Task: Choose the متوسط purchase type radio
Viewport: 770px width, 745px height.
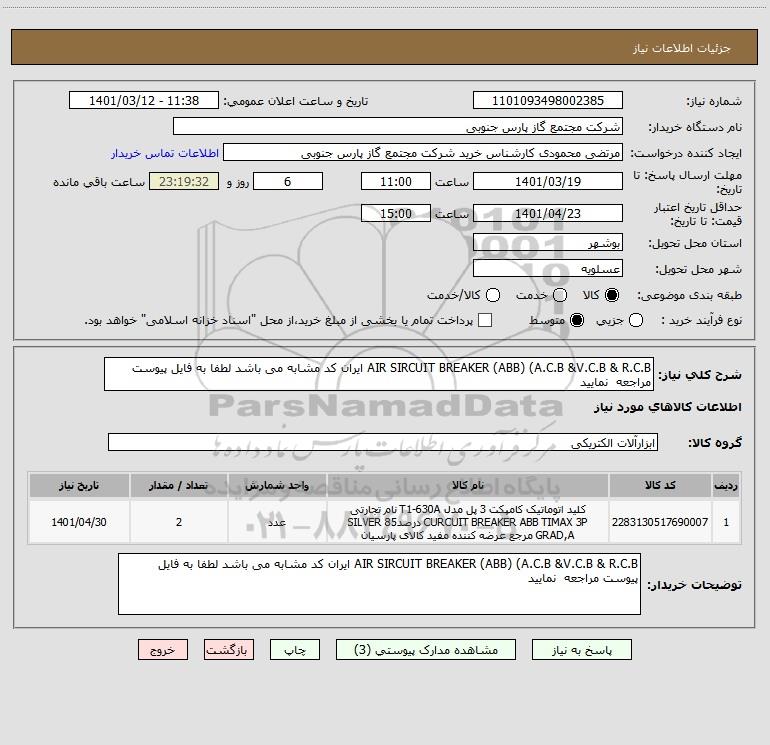Action: pyautogui.click(x=577, y=321)
